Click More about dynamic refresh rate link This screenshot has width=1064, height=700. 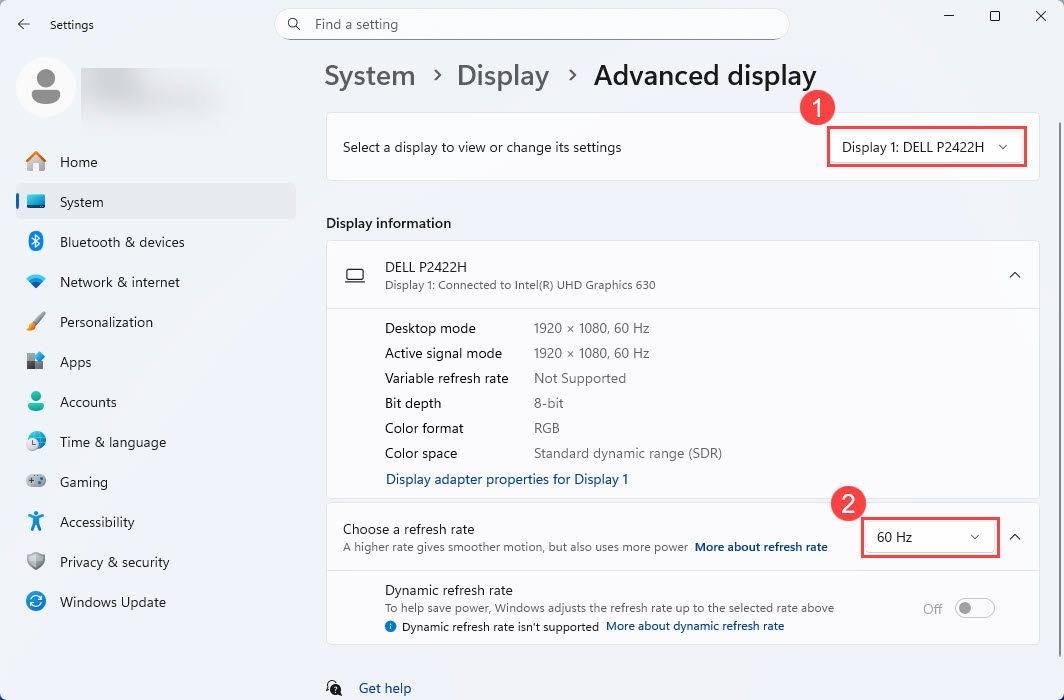tap(694, 626)
